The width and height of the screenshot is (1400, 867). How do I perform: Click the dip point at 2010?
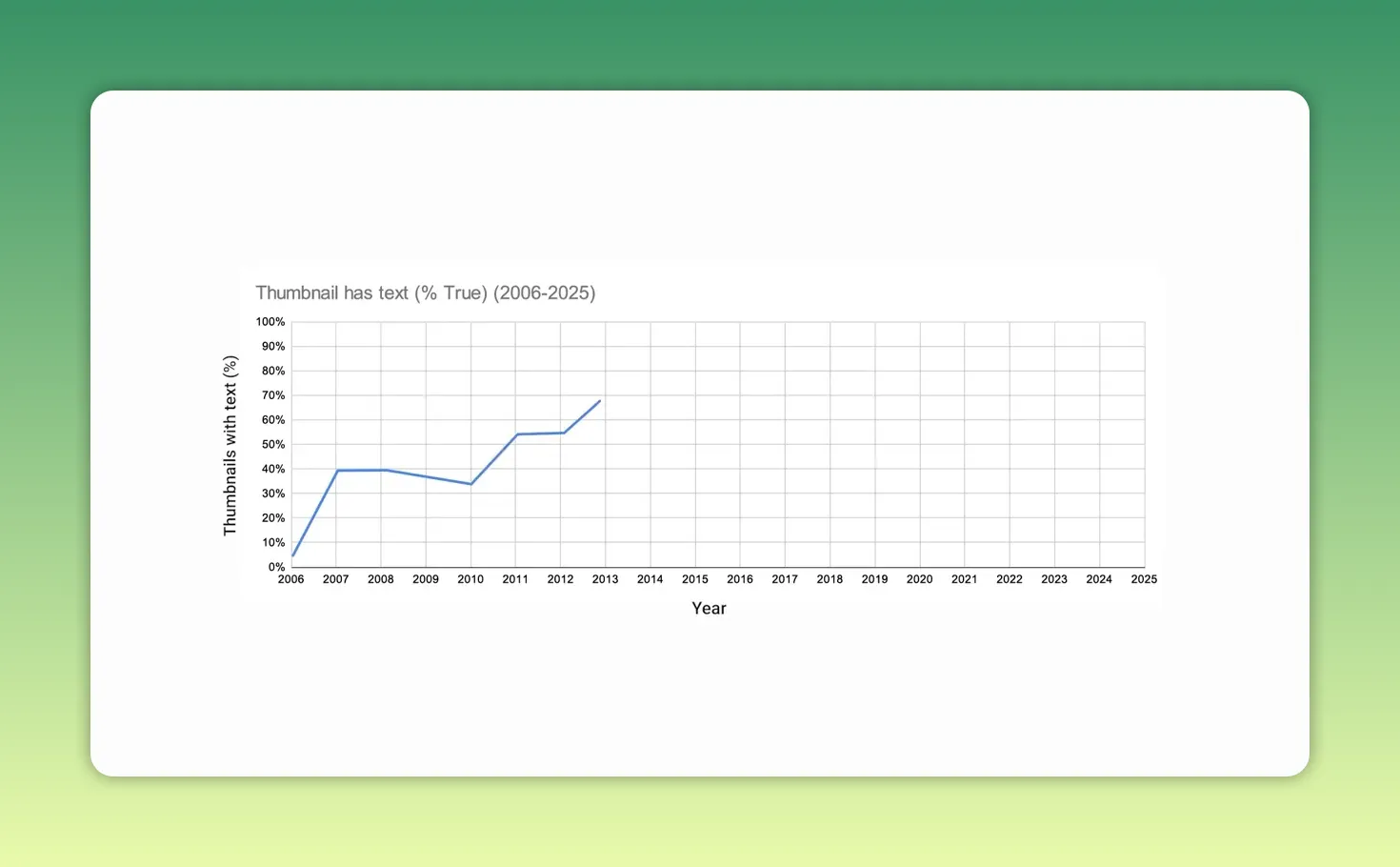470,483
